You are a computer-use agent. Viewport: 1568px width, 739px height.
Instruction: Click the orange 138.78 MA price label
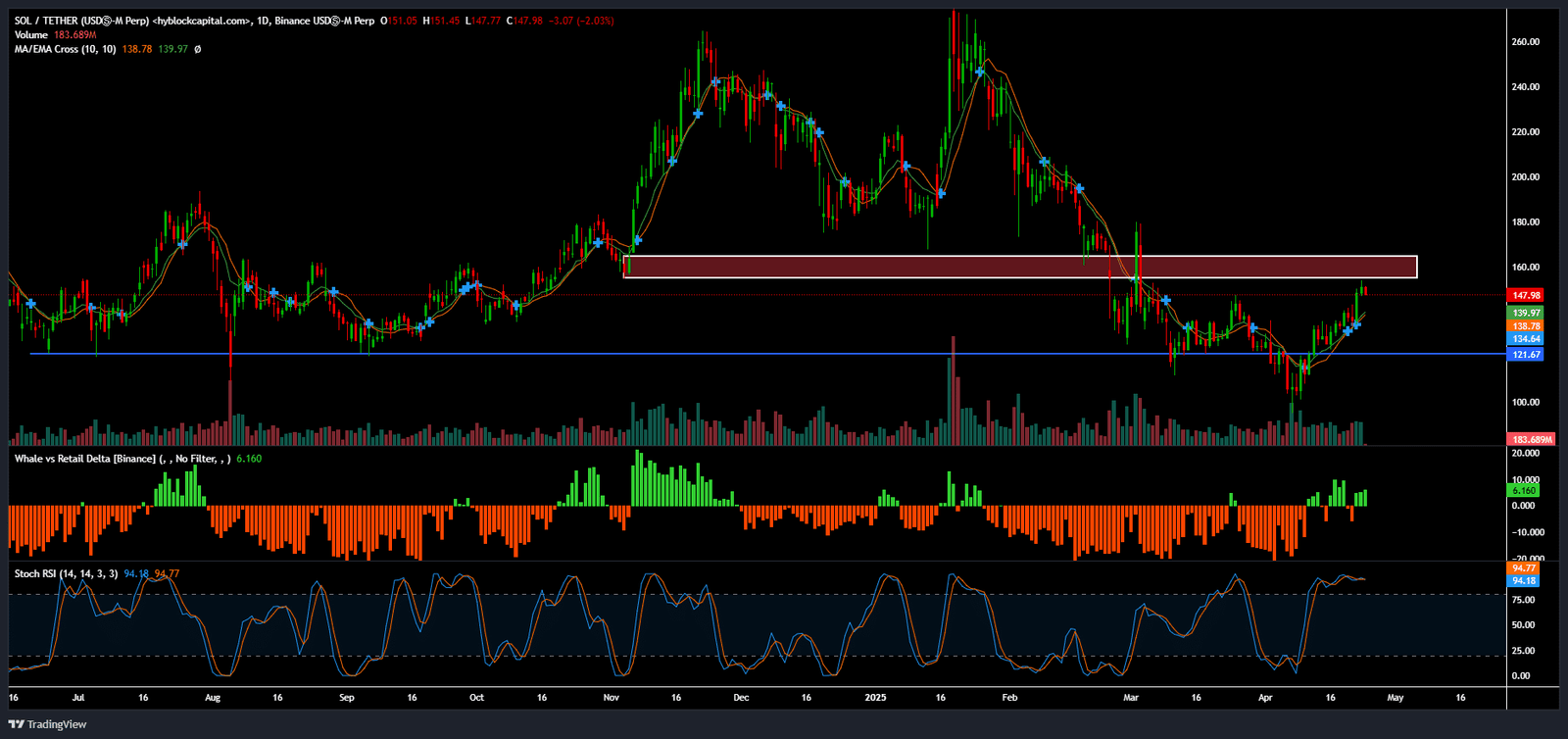tap(1526, 325)
